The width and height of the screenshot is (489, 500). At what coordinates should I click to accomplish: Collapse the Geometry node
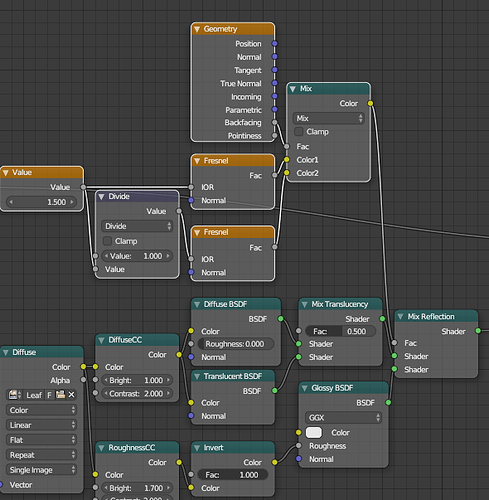tap(197, 29)
